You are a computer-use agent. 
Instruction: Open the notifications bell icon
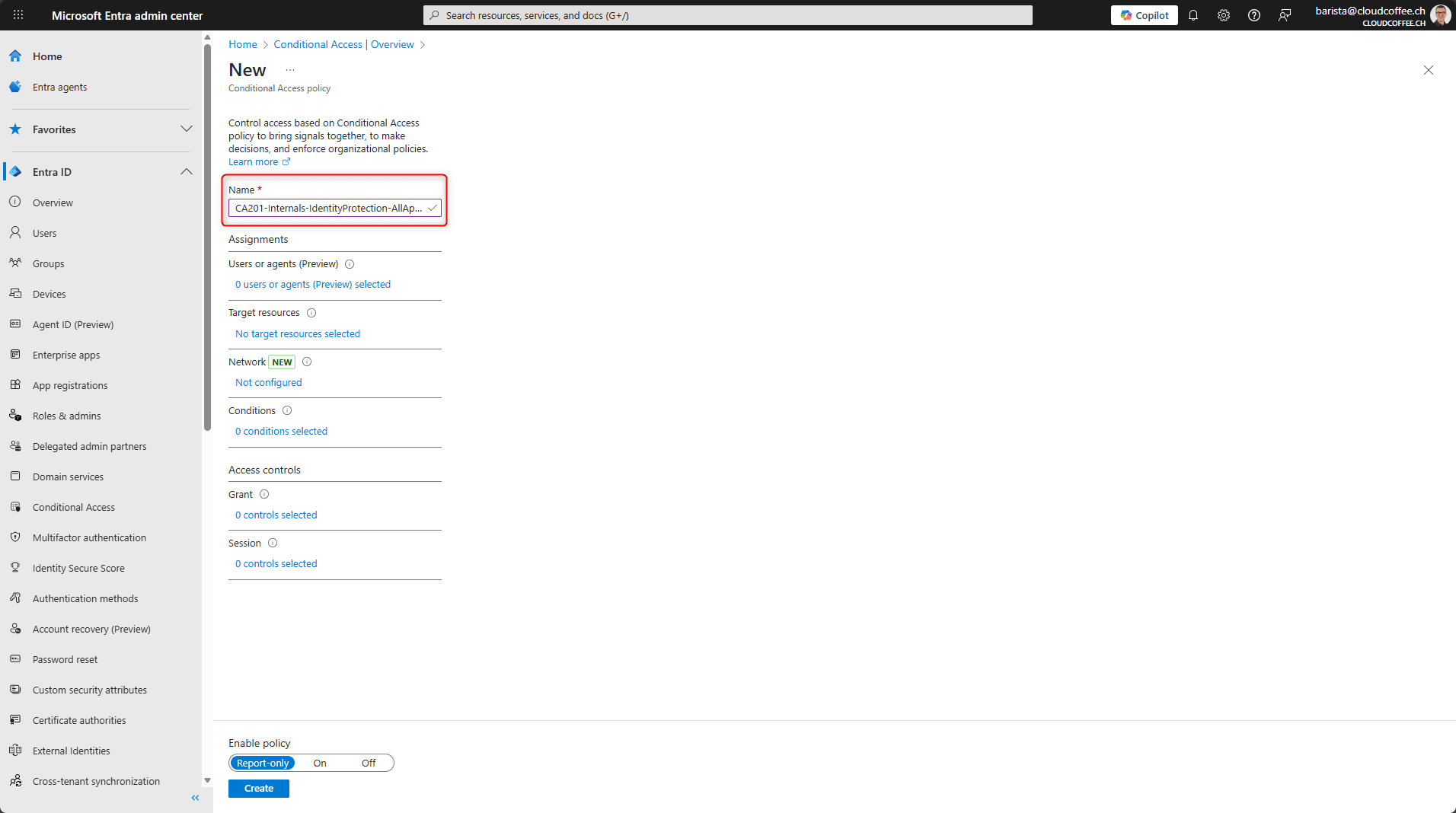pos(1193,15)
